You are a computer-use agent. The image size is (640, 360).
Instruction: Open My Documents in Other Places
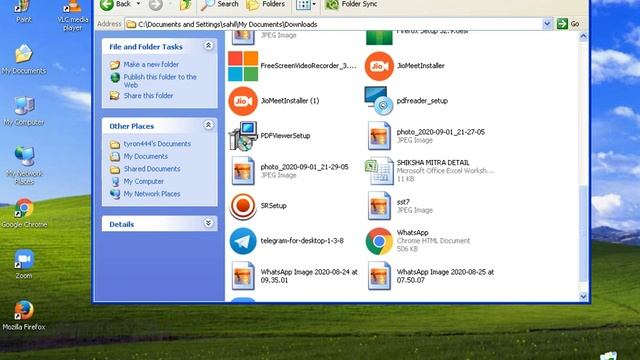click(145, 156)
